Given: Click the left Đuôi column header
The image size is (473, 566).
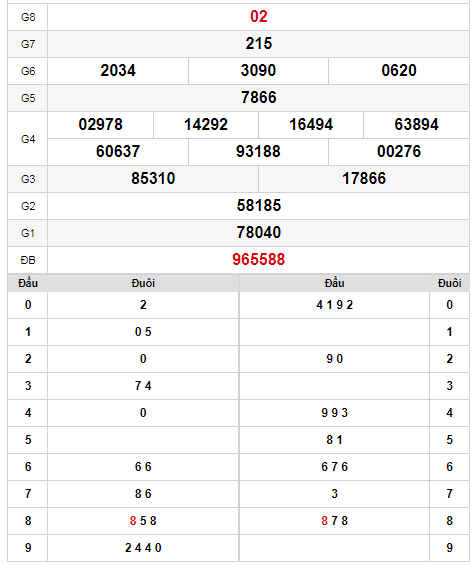Looking at the screenshot, I should 143,283.
